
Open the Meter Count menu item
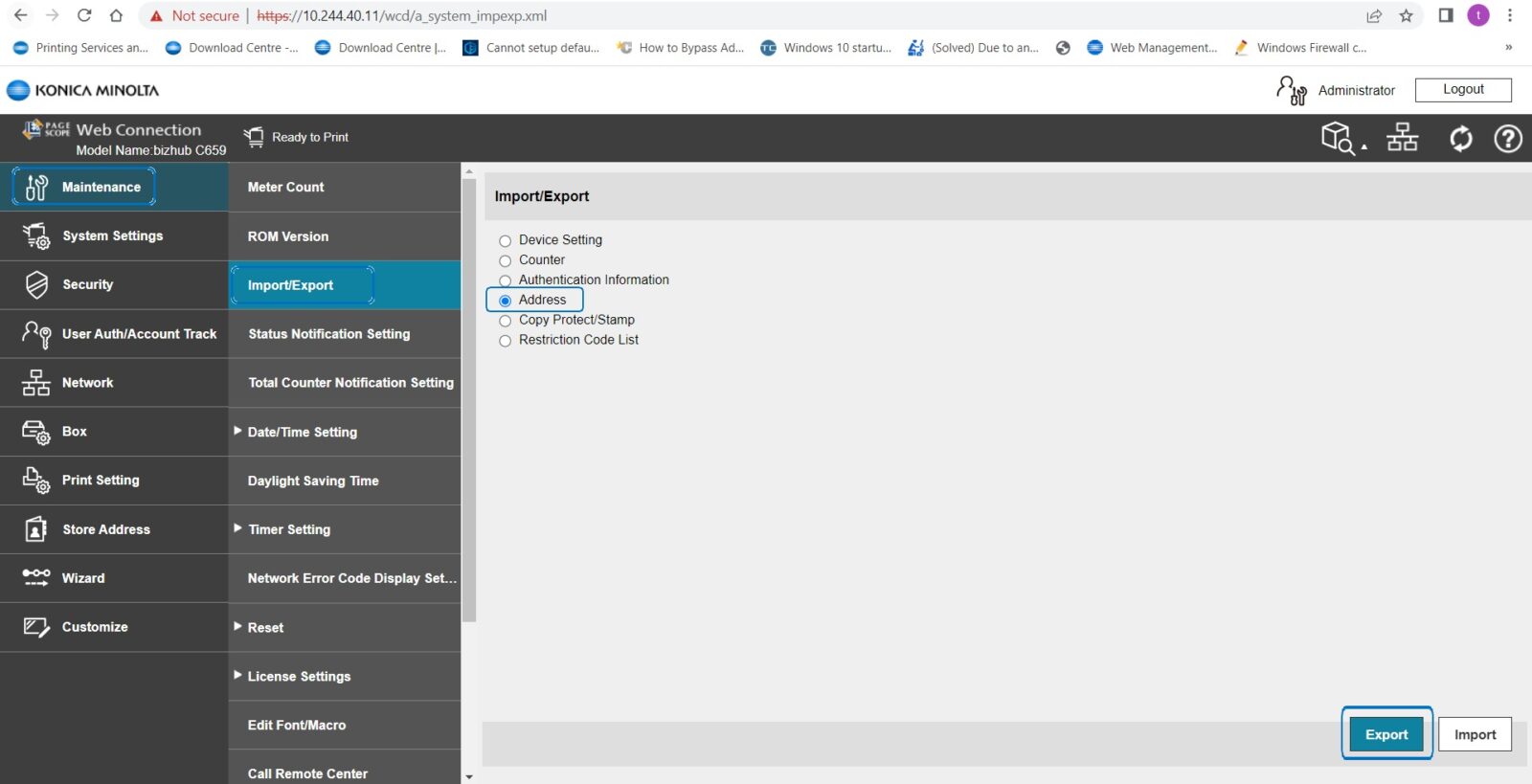click(286, 188)
